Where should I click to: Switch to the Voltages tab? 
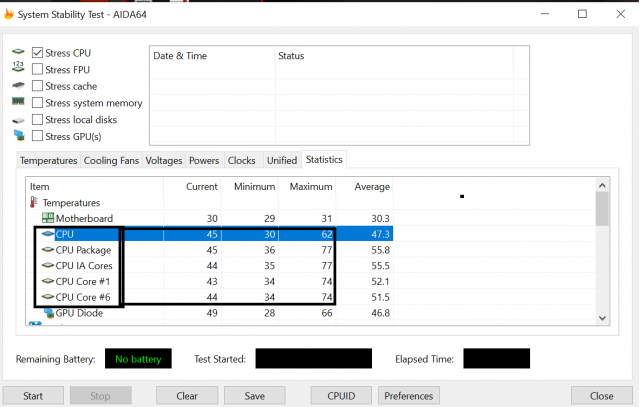pyautogui.click(x=164, y=160)
